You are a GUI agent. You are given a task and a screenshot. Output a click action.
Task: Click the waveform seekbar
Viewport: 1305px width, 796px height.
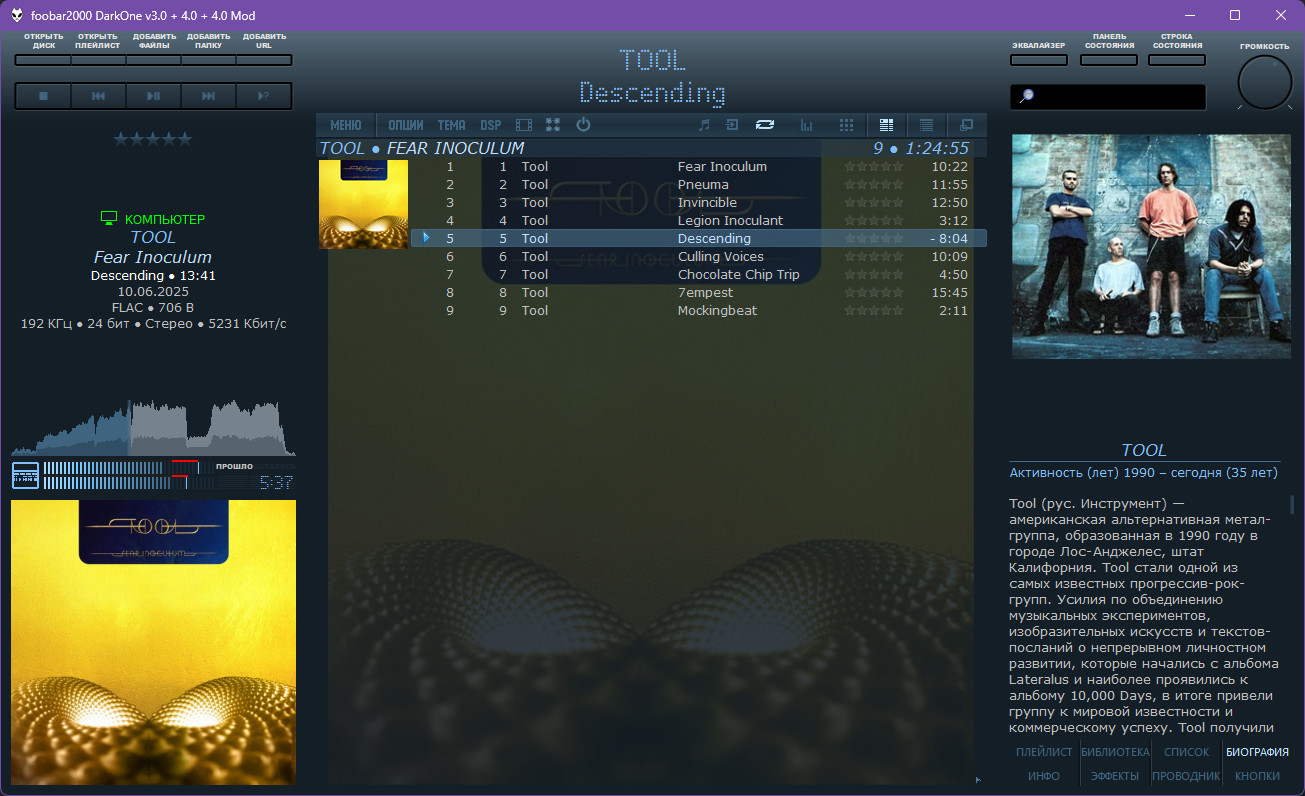(153, 428)
